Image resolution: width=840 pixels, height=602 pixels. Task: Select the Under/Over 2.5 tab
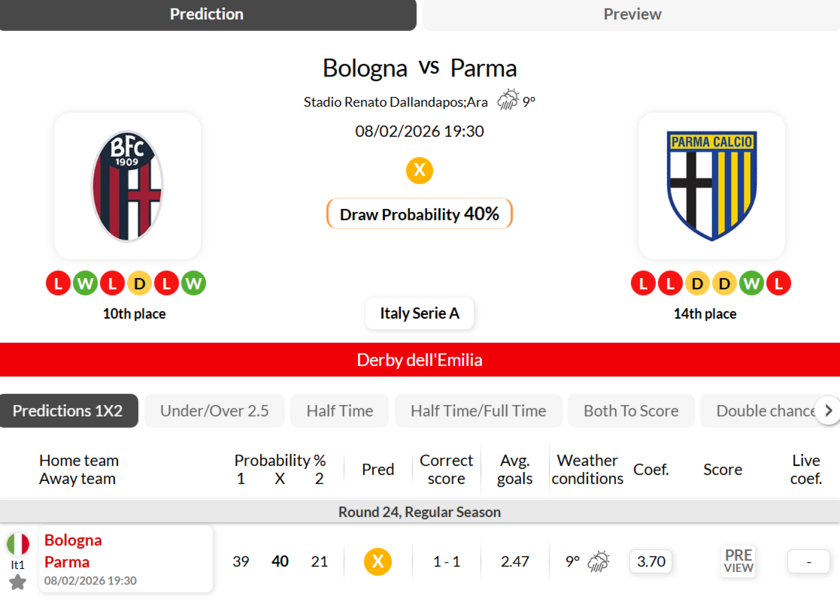tap(214, 411)
